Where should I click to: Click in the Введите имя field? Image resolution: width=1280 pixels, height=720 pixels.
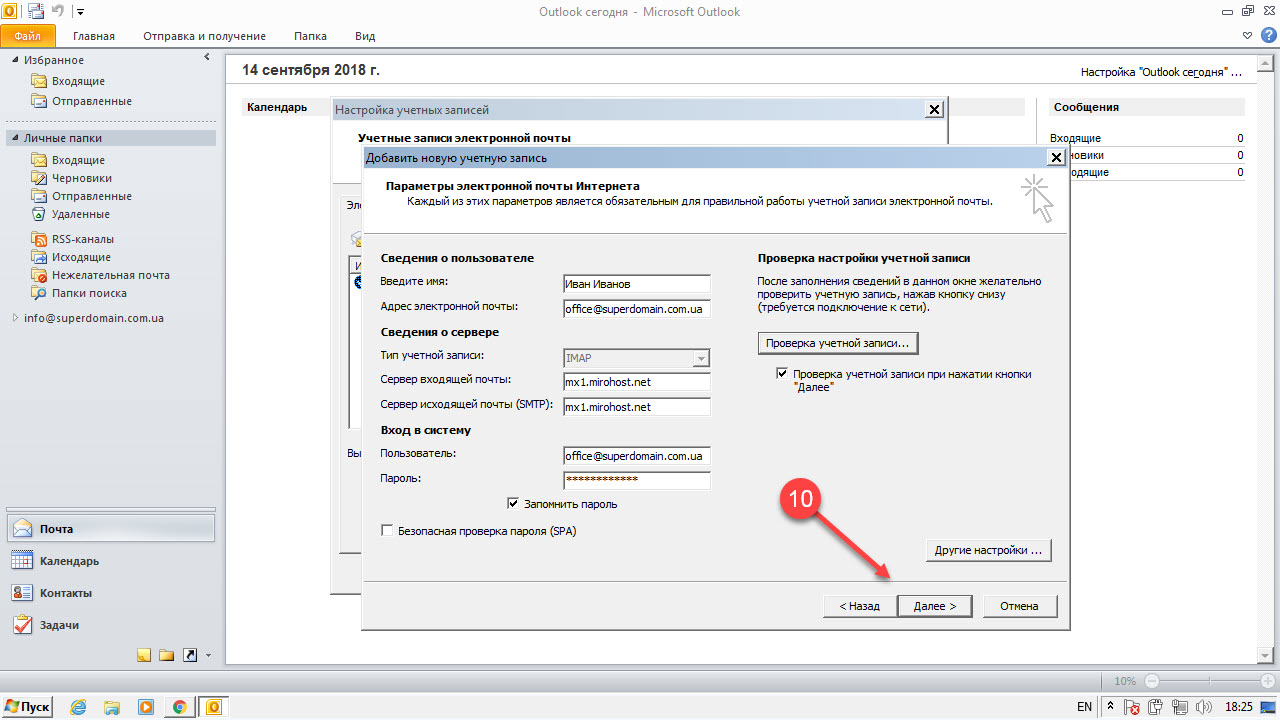pos(636,284)
